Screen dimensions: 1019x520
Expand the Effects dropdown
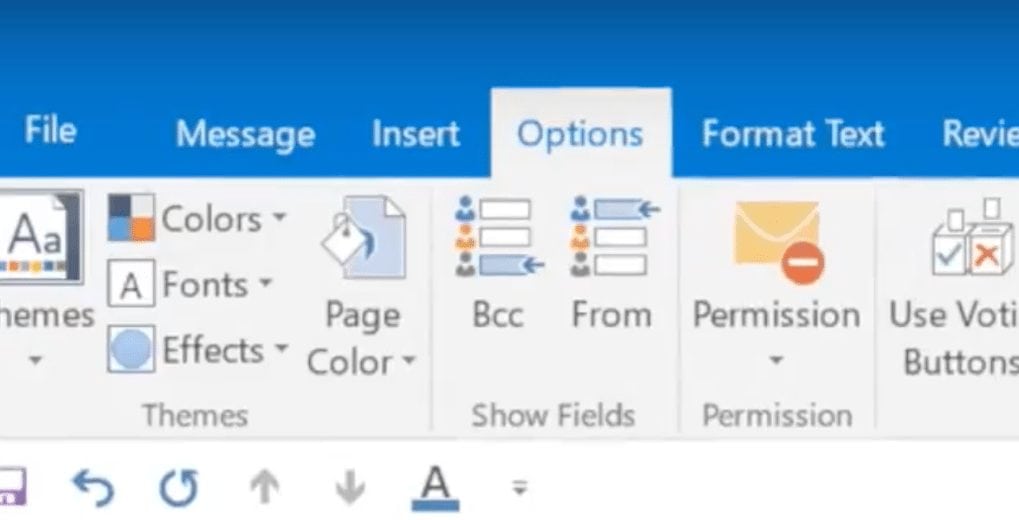[x=198, y=350]
